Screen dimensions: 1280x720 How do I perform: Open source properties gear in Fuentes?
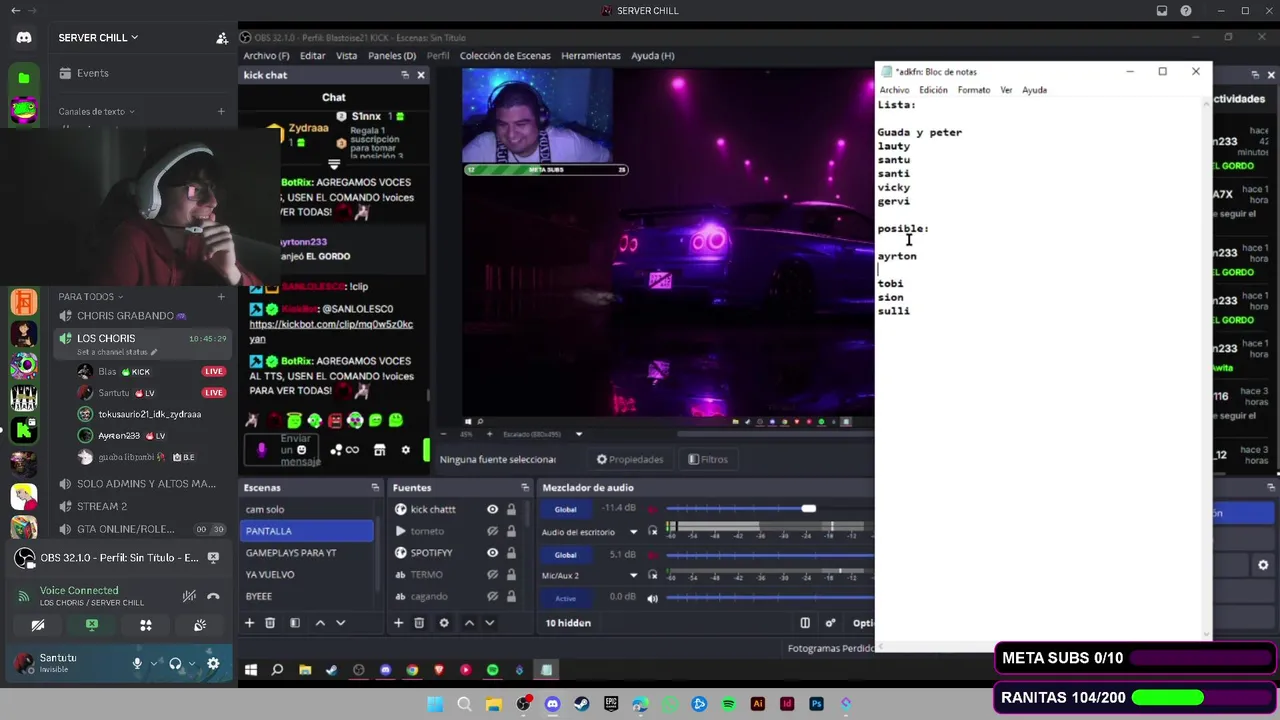point(444,623)
